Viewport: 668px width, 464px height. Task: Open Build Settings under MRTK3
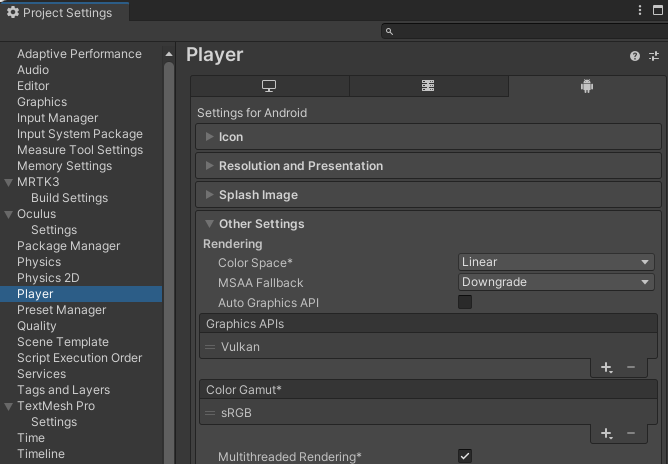click(69, 198)
